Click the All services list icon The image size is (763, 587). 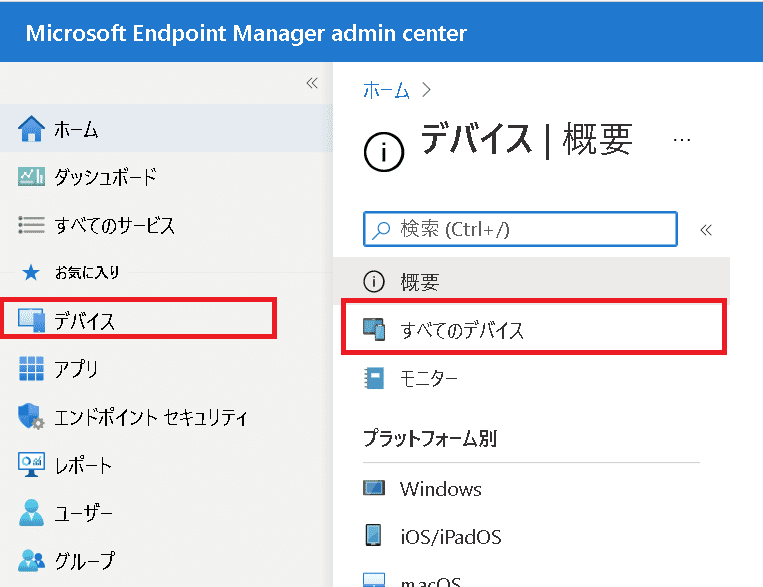click(31, 225)
